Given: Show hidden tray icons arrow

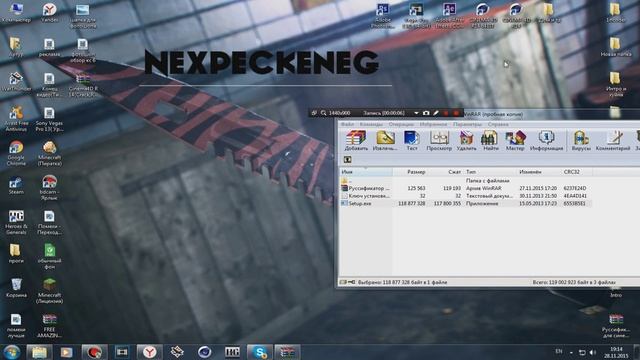Looking at the screenshot, I should pos(571,353).
